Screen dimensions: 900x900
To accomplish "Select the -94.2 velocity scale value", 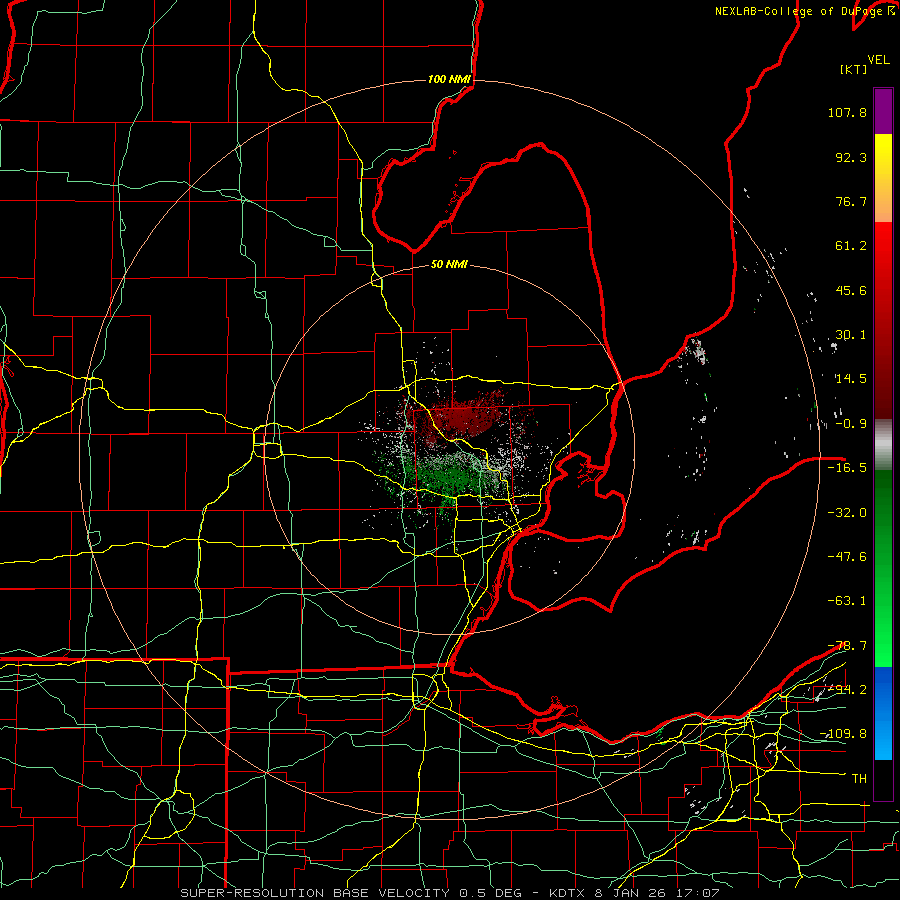I will 847,689.
